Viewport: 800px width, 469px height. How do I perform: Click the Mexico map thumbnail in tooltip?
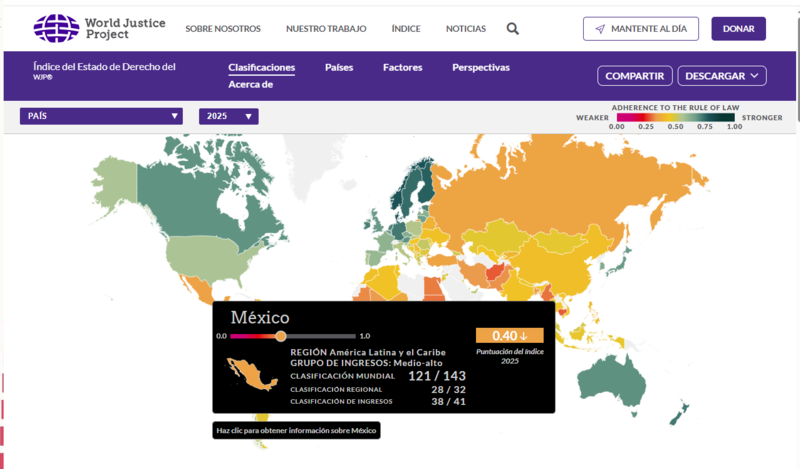coord(253,374)
